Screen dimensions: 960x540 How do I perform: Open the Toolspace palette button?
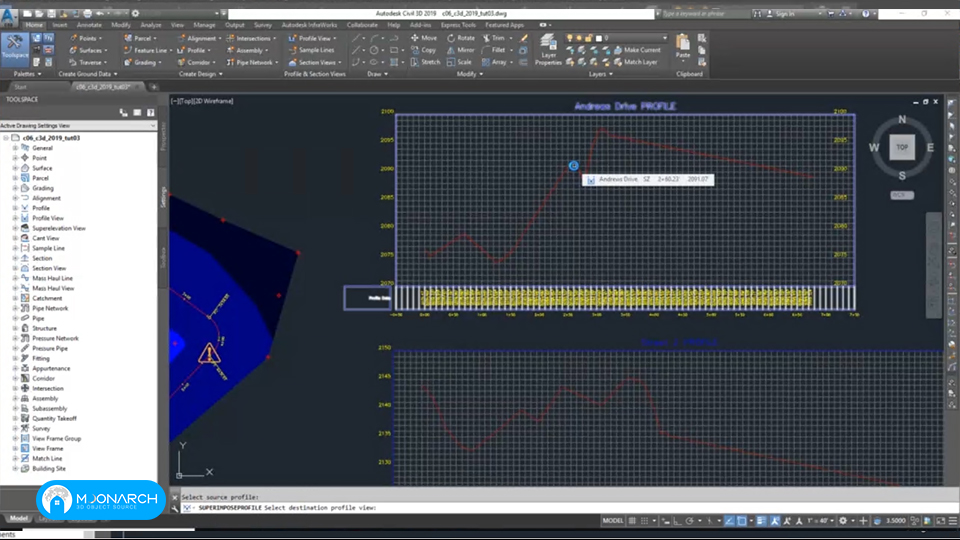pos(15,48)
